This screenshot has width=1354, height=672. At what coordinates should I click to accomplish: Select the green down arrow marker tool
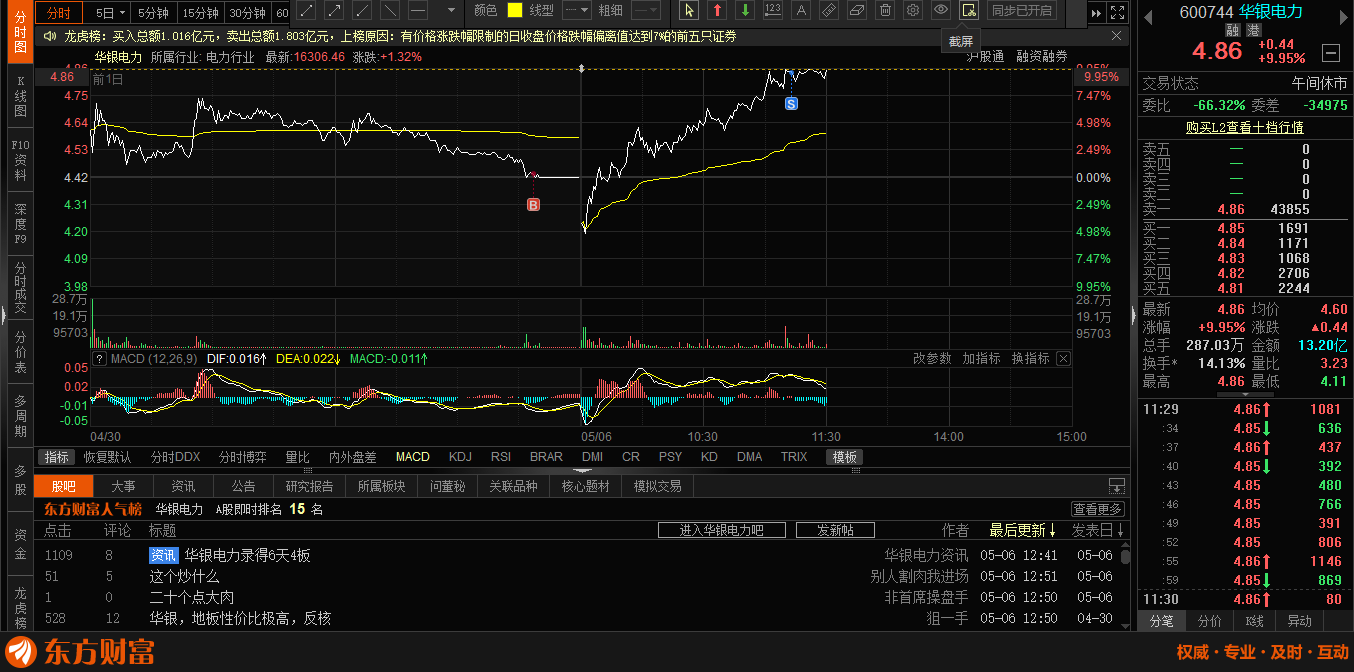point(745,10)
